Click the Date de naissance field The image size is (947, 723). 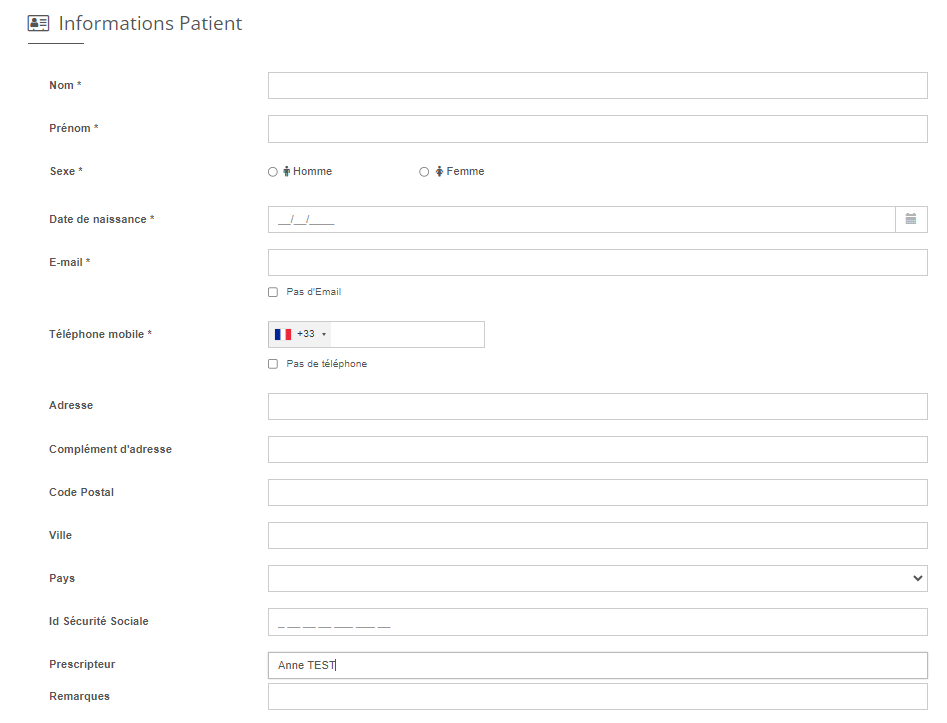point(582,219)
